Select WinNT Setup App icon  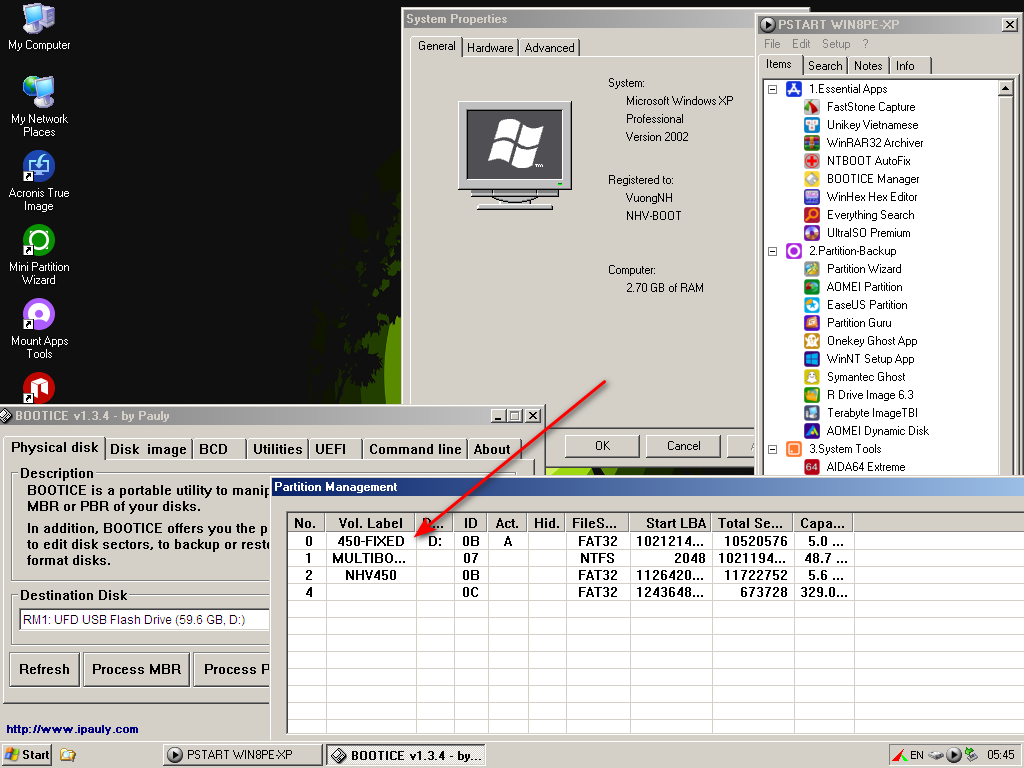coord(811,359)
